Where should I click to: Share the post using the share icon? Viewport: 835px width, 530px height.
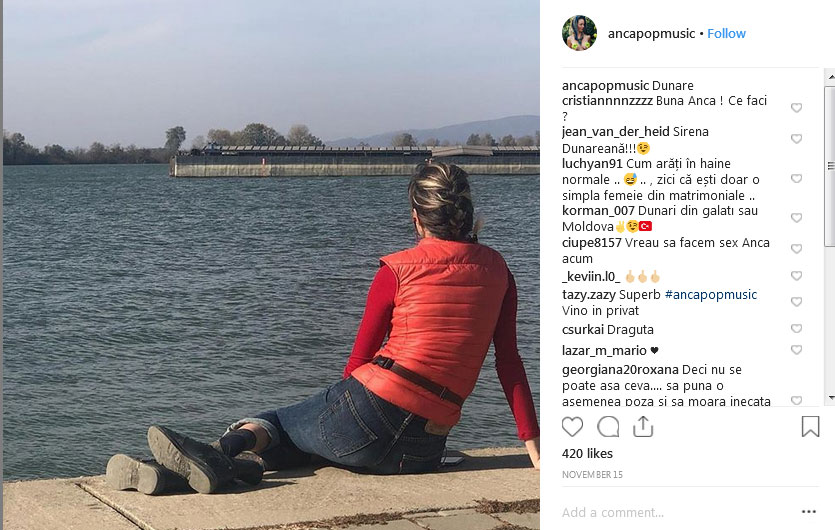point(643,427)
